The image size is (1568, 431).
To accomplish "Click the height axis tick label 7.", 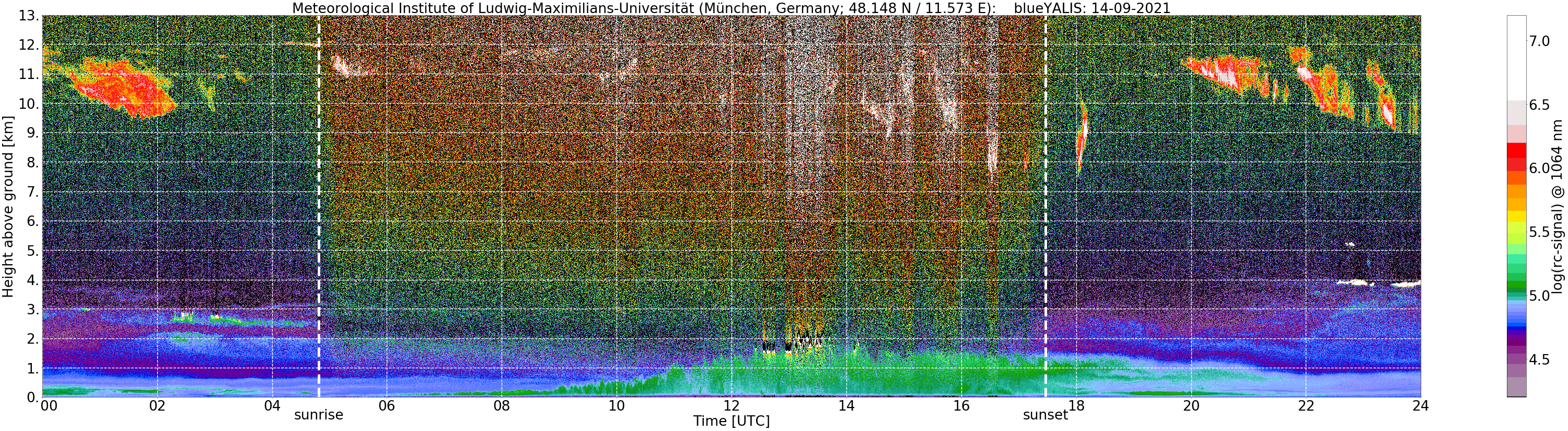I will click(x=33, y=192).
